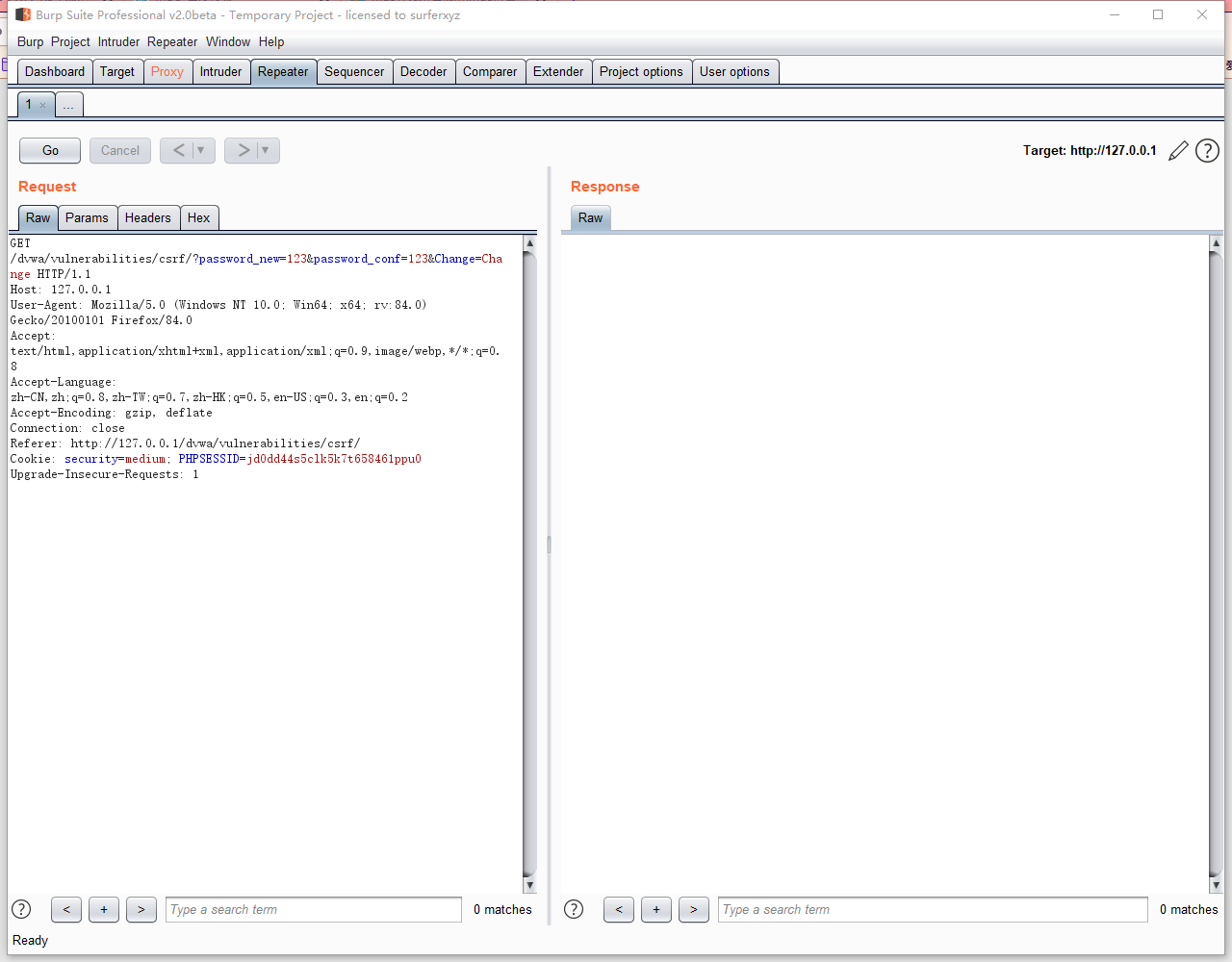Click the request pane scroll down arrow
1232x962 pixels.
529,885
